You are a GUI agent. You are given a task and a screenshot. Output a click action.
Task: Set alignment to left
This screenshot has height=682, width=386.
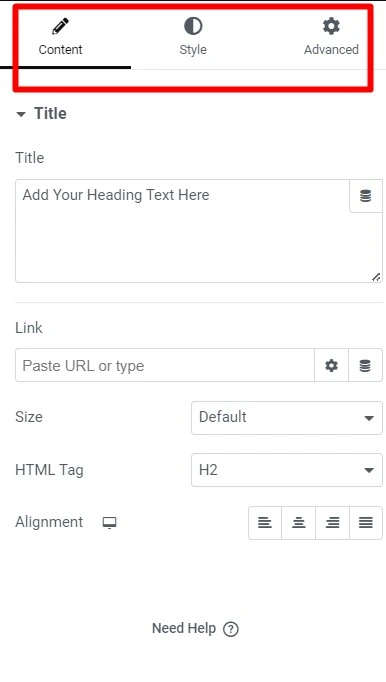tap(265, 522)
